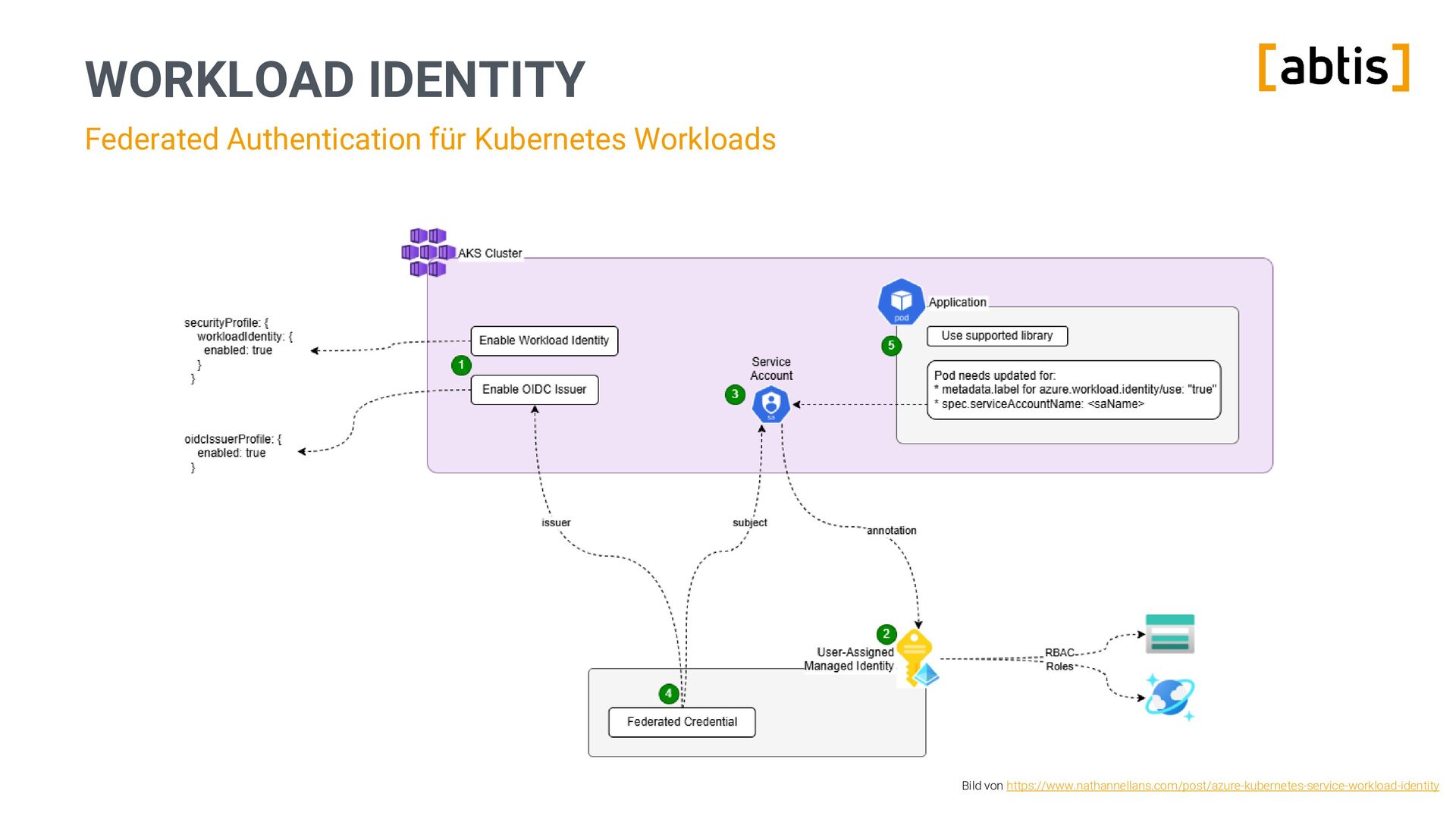Click the blue Application pod icon

click(x=901, y=302)
